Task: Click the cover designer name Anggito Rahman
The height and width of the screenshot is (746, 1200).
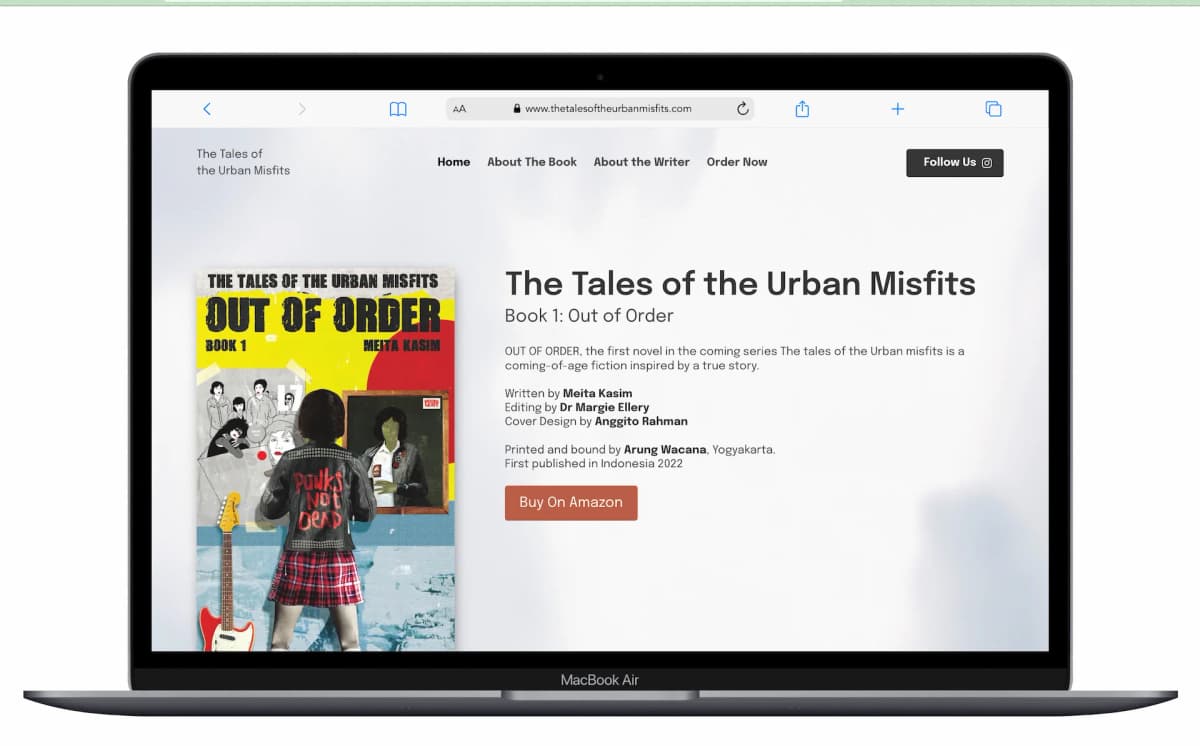Action: pyautogui.click(x=641, y=422)
